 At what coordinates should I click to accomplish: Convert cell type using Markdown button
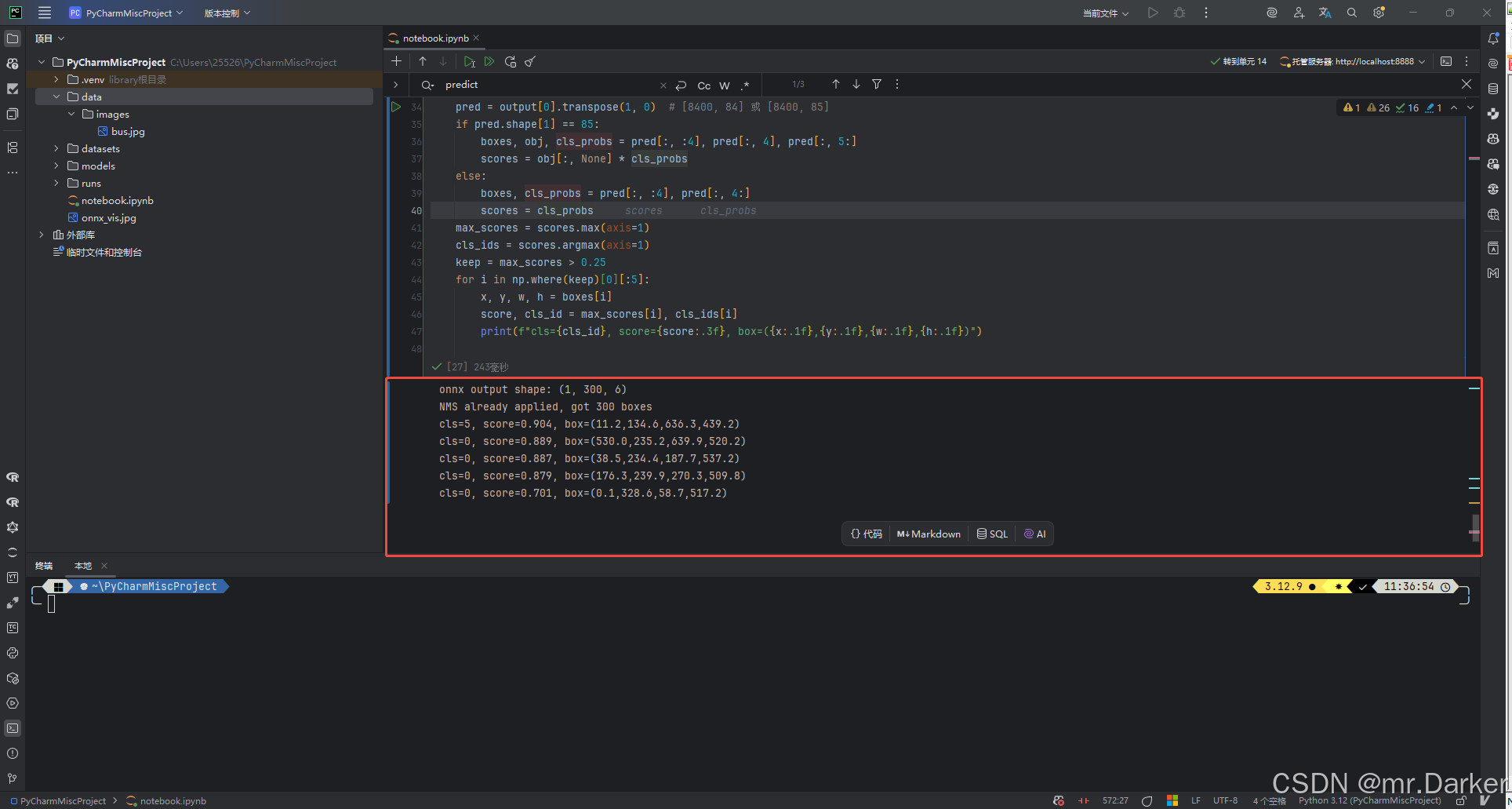pyautogui.click(x=928, y=534)
